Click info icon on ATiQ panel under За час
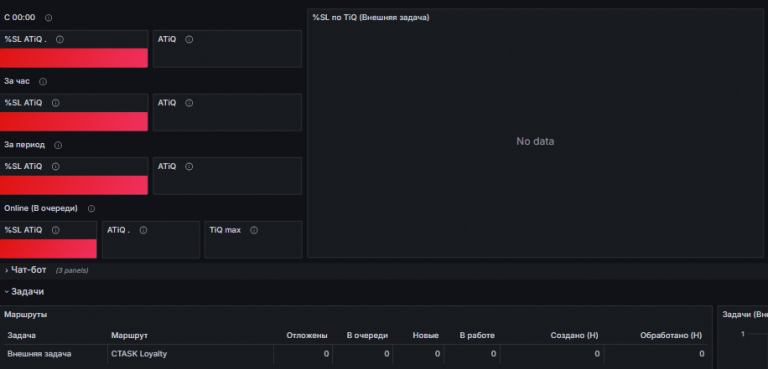Image resolution: width=768 pixels, height=369 pixels. [x=189, y=103]
